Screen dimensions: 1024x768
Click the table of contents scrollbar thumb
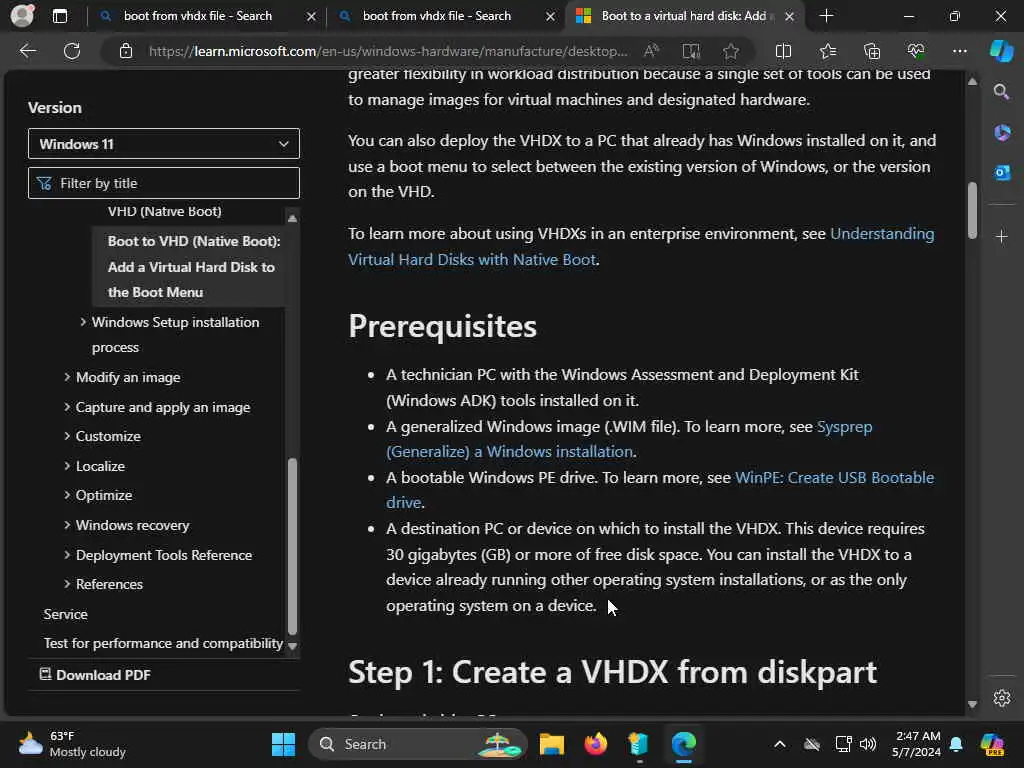tap(293, 546)
